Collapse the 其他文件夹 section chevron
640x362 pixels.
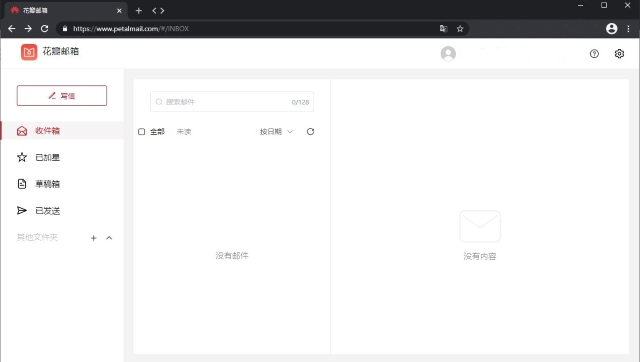(109, 238)
